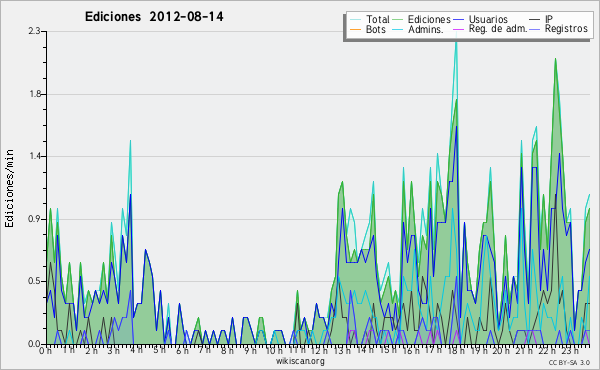
Task: Click the 'CC BY-SA 3.0' license text
Action: [x=569, y=363]
